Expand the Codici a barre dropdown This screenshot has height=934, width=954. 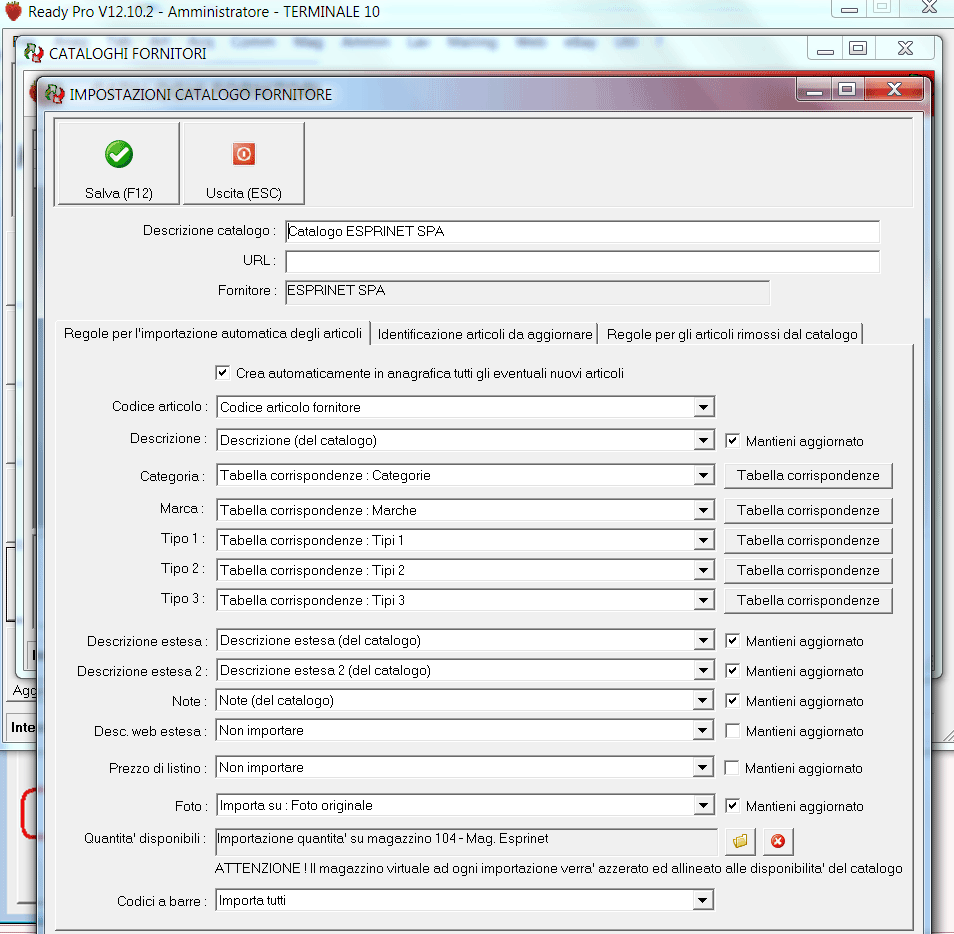[703, 900]
